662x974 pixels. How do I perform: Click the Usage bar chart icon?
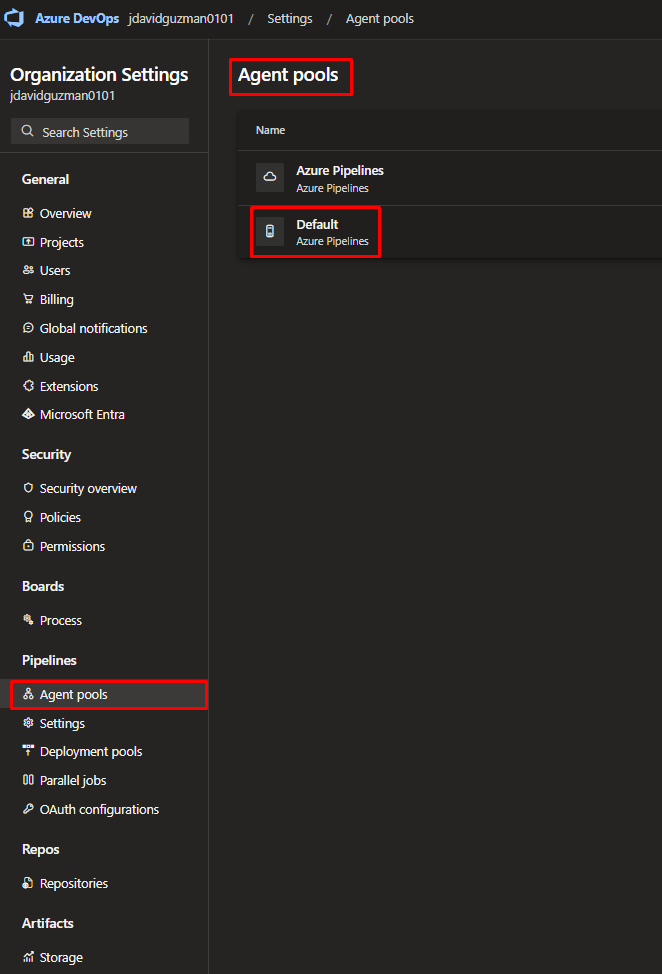tap(28, 357)
